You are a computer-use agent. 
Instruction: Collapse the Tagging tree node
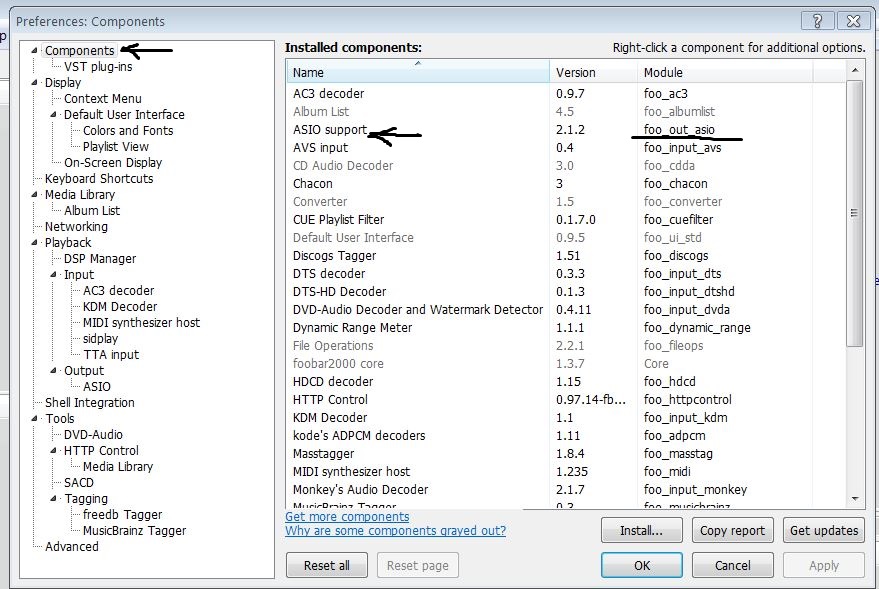tap(53, 499)
